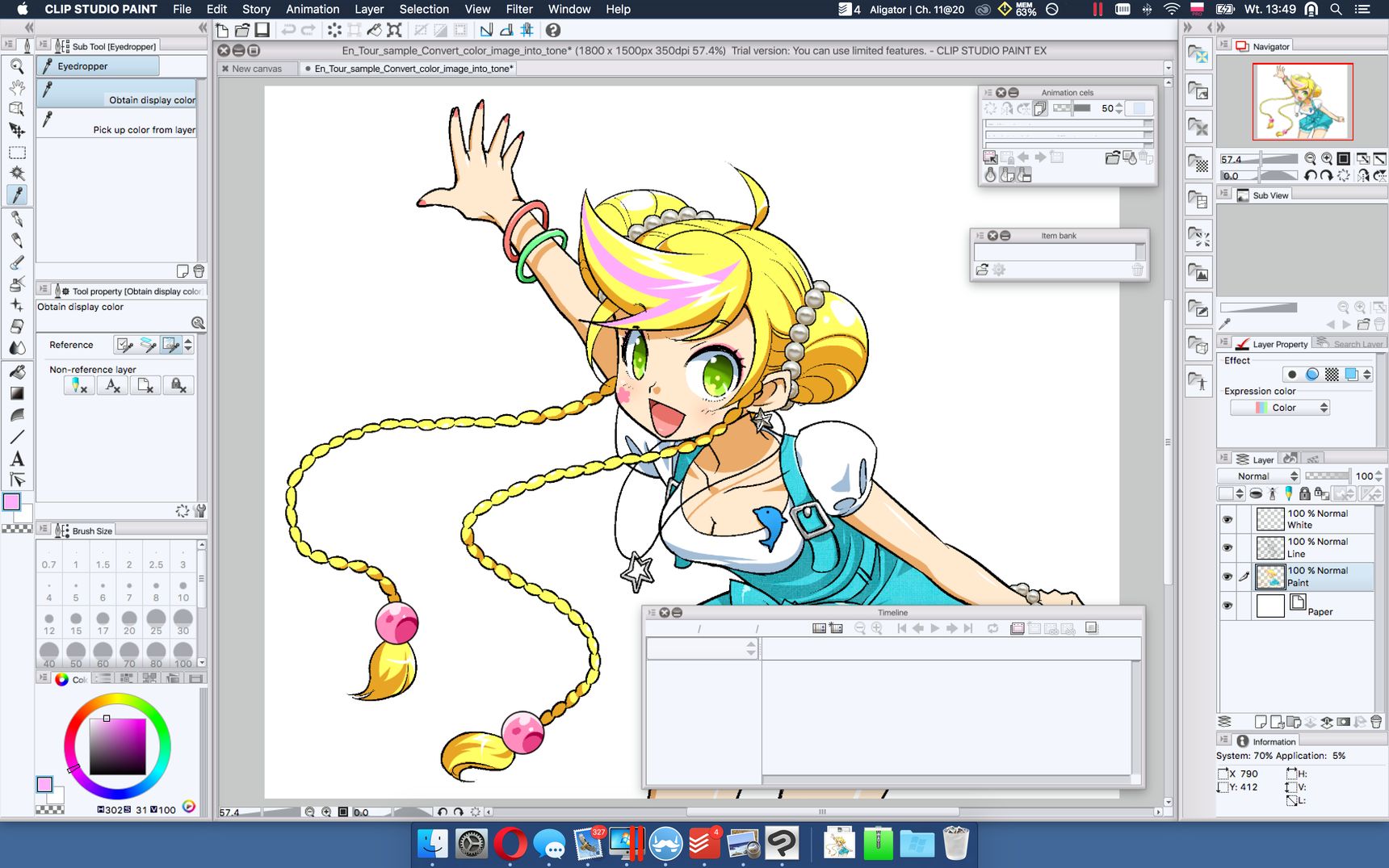This screenshot has width=1389, height=868.
Task: Play timeline with play button
Action: tap(935, 628)
